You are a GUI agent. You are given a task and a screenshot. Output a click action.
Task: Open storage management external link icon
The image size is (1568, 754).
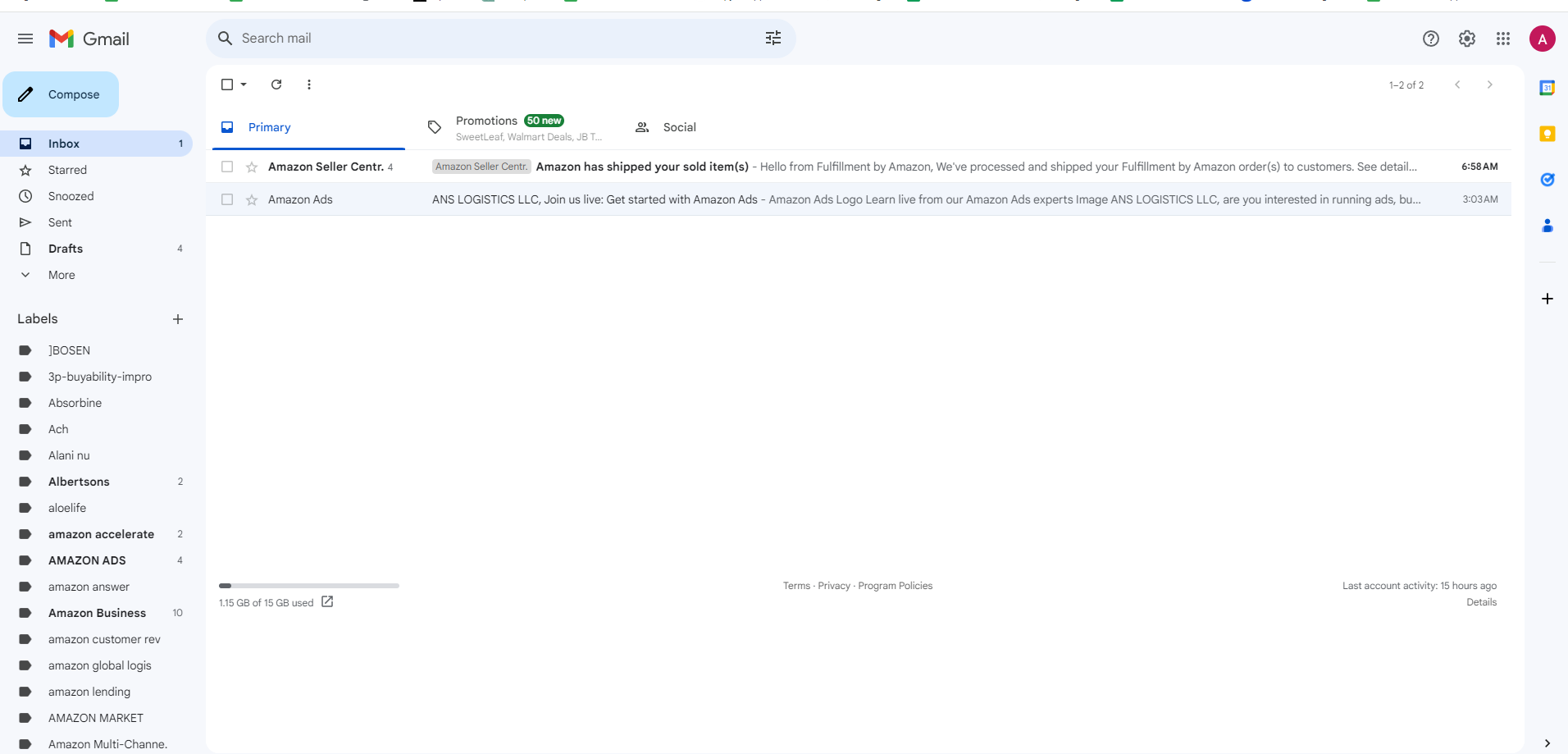327,601
